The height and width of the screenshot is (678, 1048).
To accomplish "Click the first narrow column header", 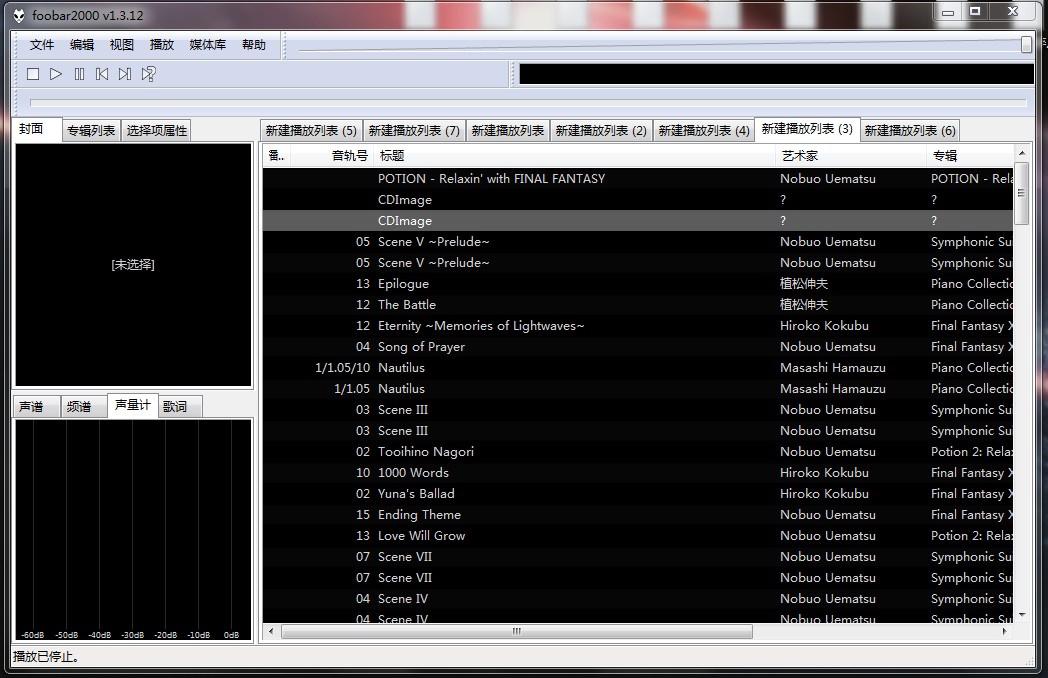I will pyautogui.click(x=275, y=156).
